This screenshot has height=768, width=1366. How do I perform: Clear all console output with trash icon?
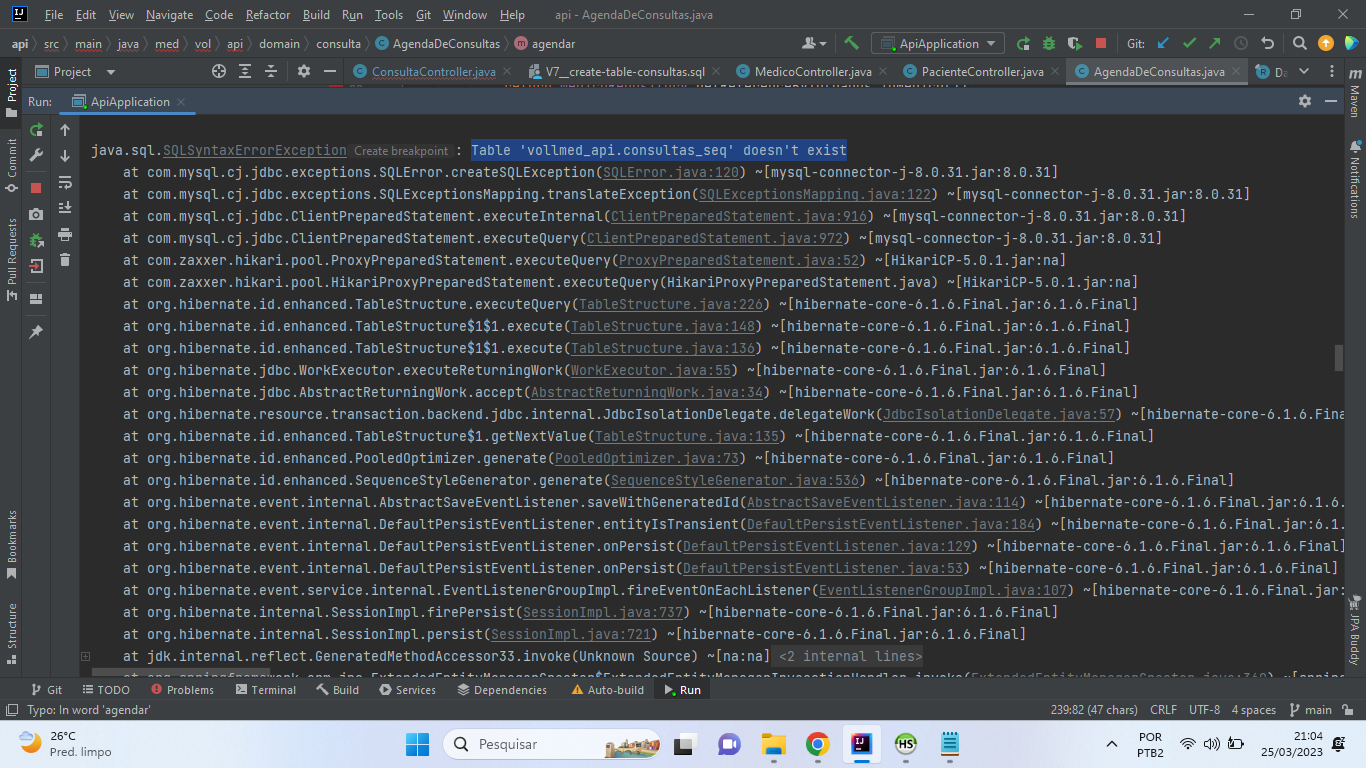pos(65,260)
